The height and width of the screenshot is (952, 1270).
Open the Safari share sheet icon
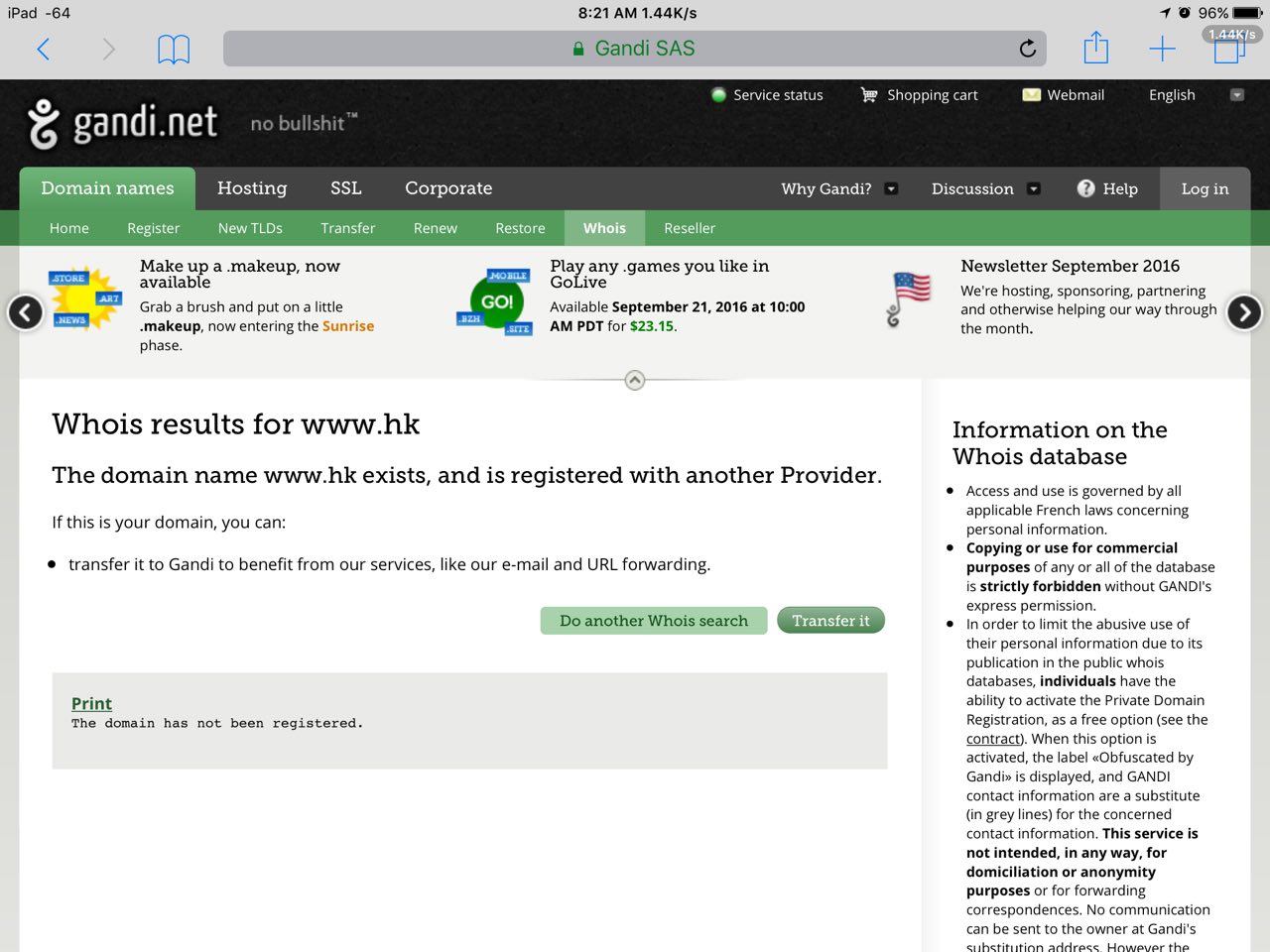tap(1095, 48)
